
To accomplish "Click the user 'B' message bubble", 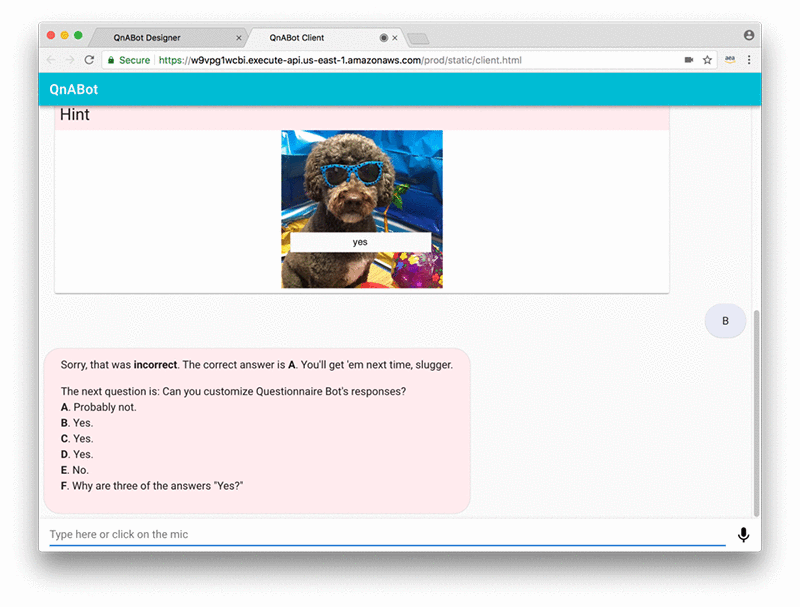I will (x=725, y=321).
